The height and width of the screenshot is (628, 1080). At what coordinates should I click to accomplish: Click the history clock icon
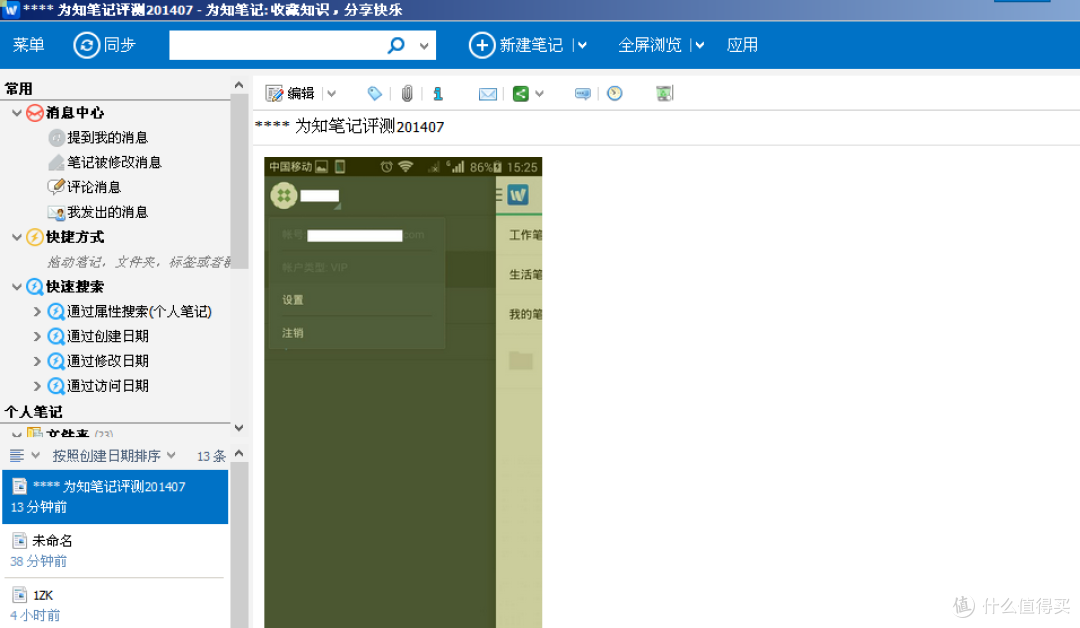tap(614, 94)
